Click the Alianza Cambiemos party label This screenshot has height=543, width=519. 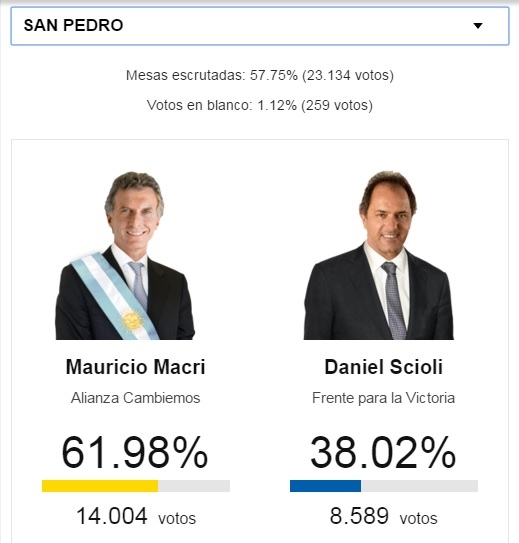[135, 398]
